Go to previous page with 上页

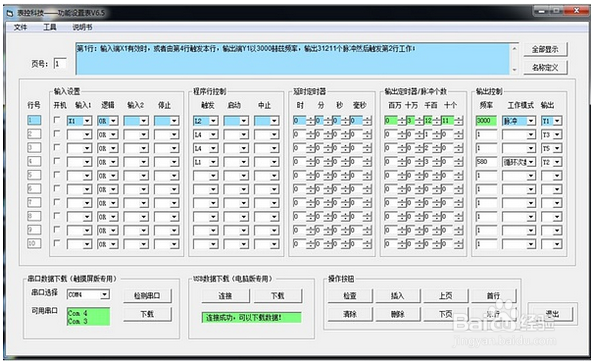tap(446, 296)
